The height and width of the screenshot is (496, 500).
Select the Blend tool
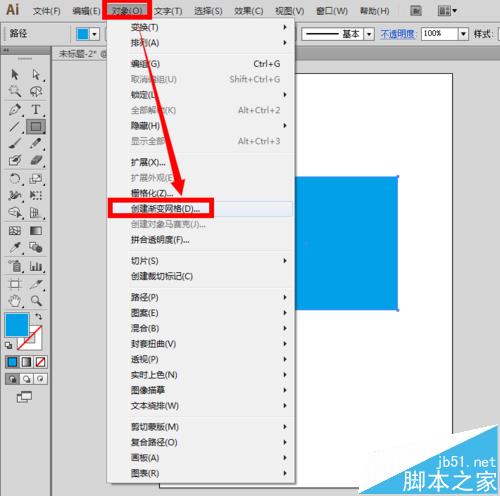point(36,247)
